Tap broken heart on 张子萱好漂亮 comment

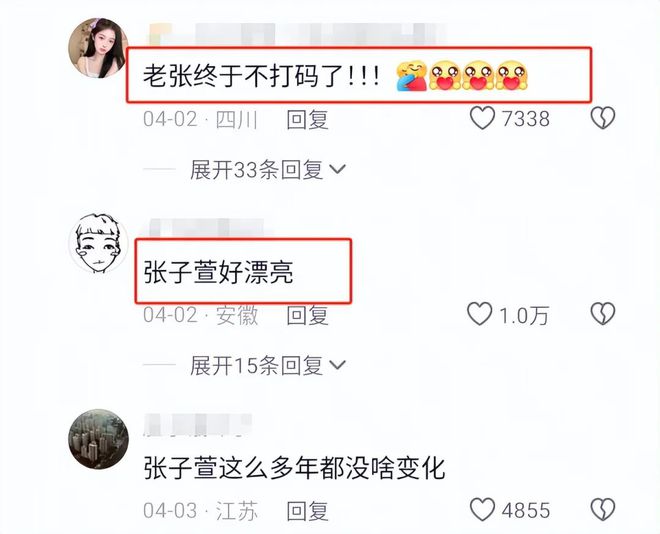tap(603, 314)
